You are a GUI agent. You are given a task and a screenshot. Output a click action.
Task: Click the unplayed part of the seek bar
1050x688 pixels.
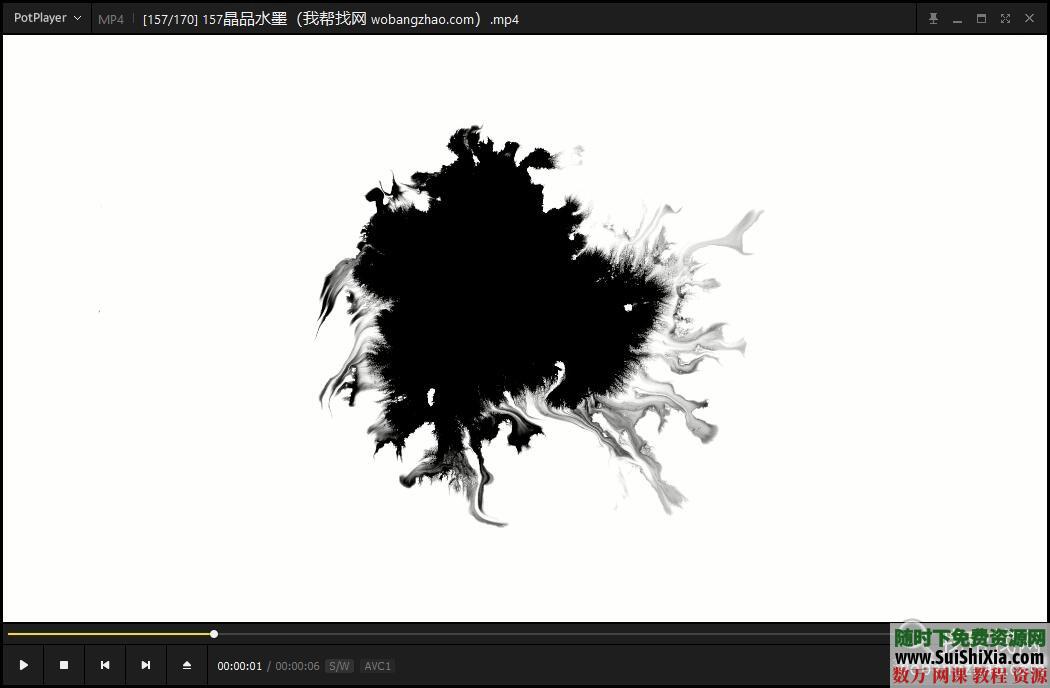click(x=550, y=633)
